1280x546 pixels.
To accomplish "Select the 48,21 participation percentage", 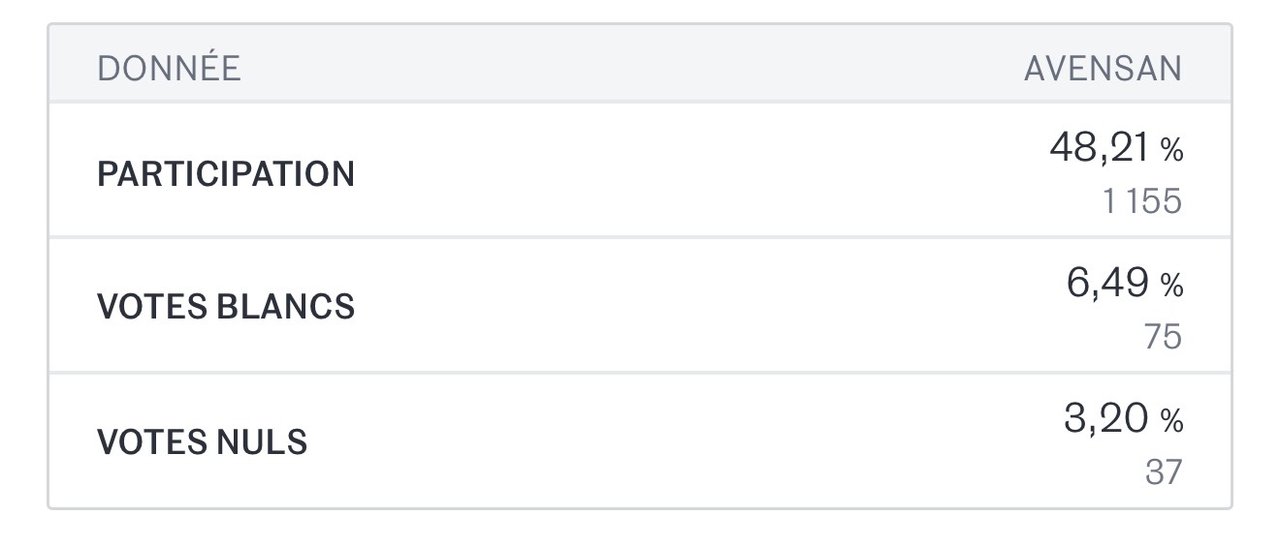I will [x=1100, y=148].
